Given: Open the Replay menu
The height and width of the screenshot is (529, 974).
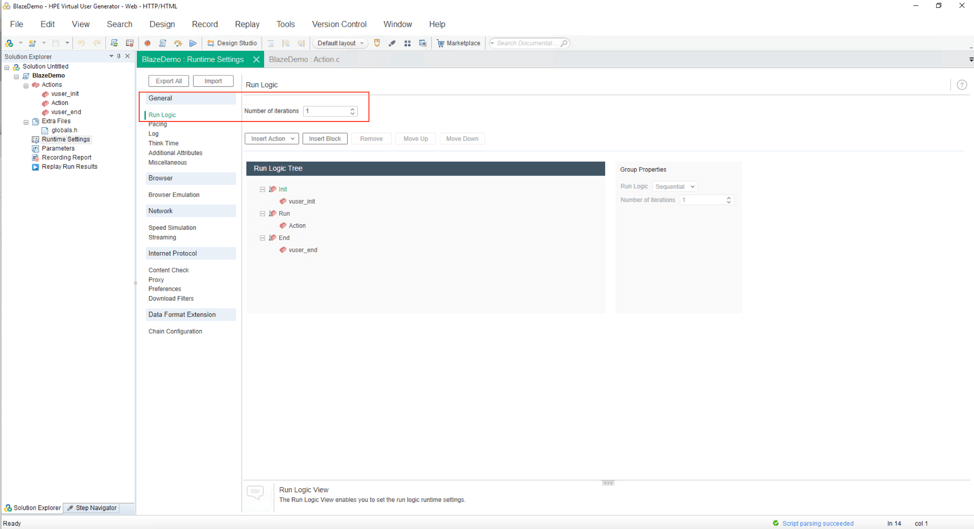Looking at the screenshot, I should click(247, 24).
